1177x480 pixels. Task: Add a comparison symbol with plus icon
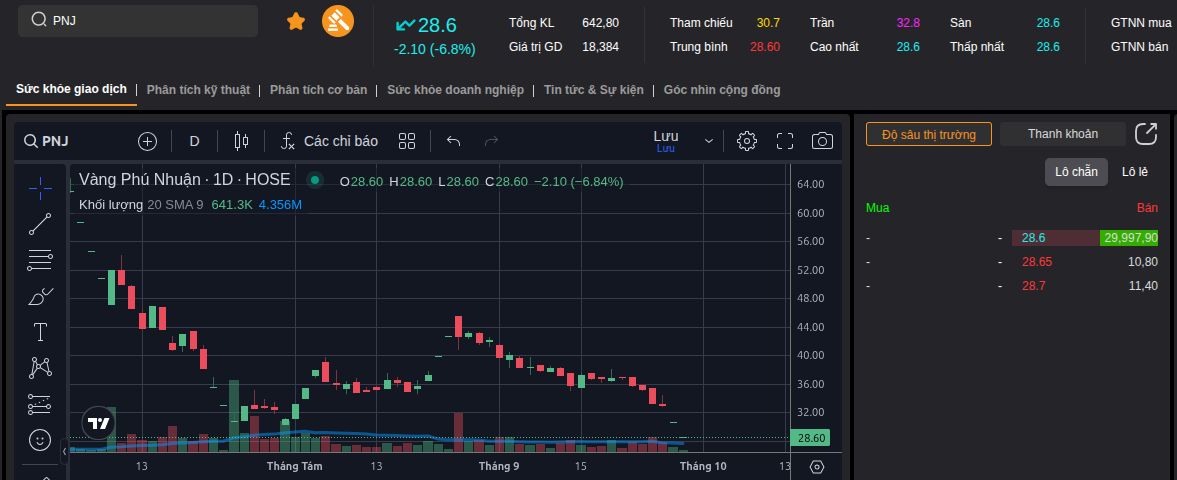(x=147, y=141)
